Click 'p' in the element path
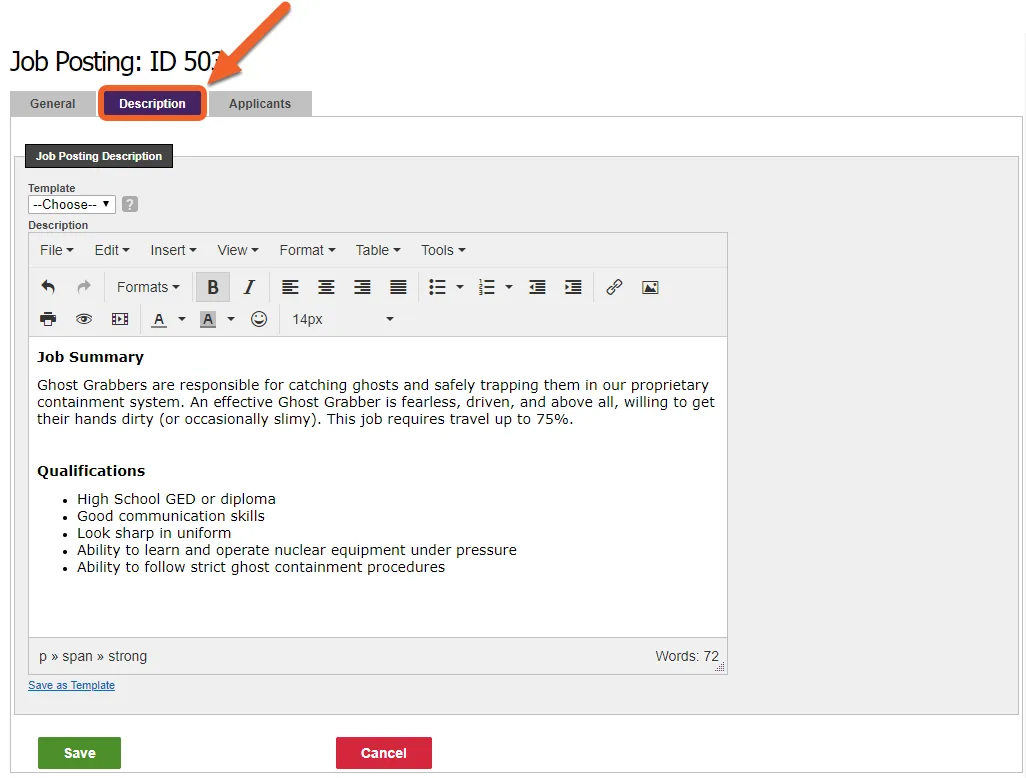This screenshot has width=1026, height=778. pos(43,657)
